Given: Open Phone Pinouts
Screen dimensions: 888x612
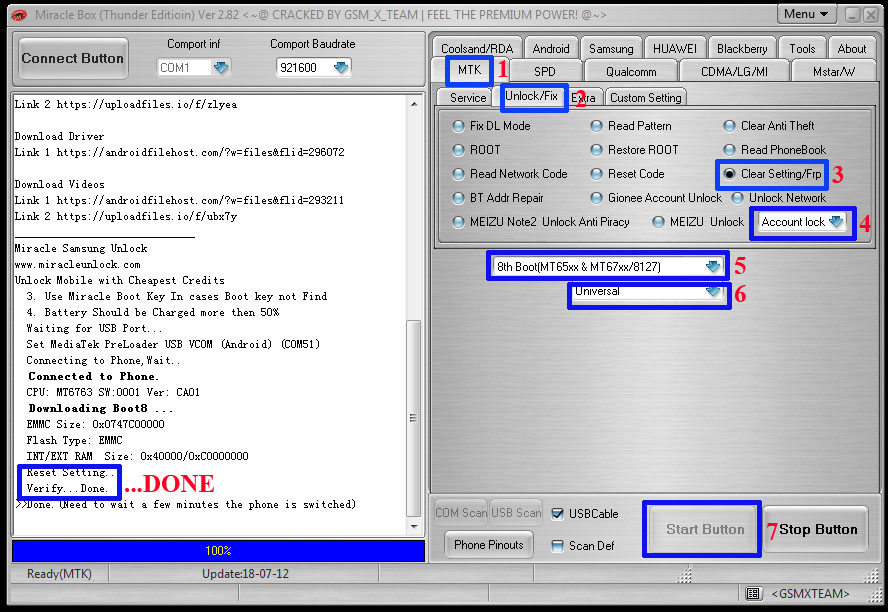Looking at the screenshot, I should pyautogui.click(x=489, y=545).
